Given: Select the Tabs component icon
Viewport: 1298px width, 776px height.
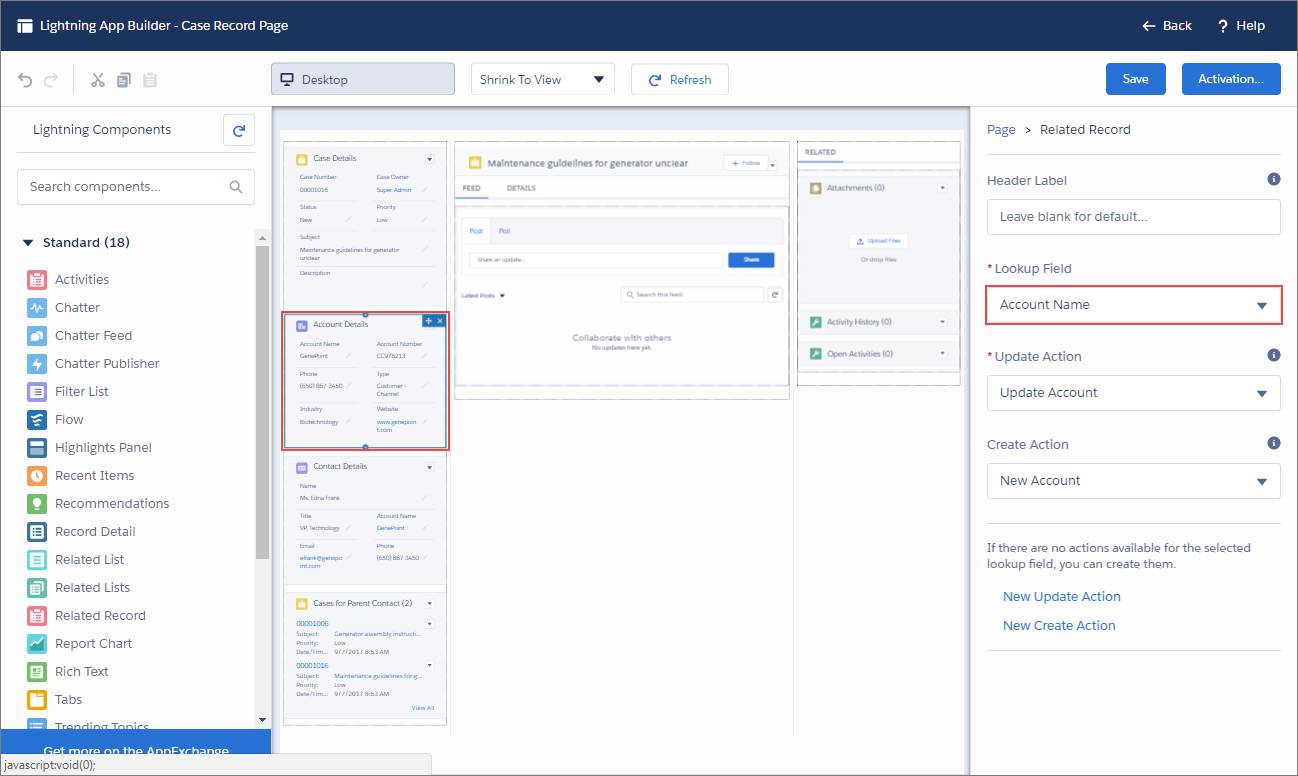Looking at the screenshot, I should coord(37,700).
